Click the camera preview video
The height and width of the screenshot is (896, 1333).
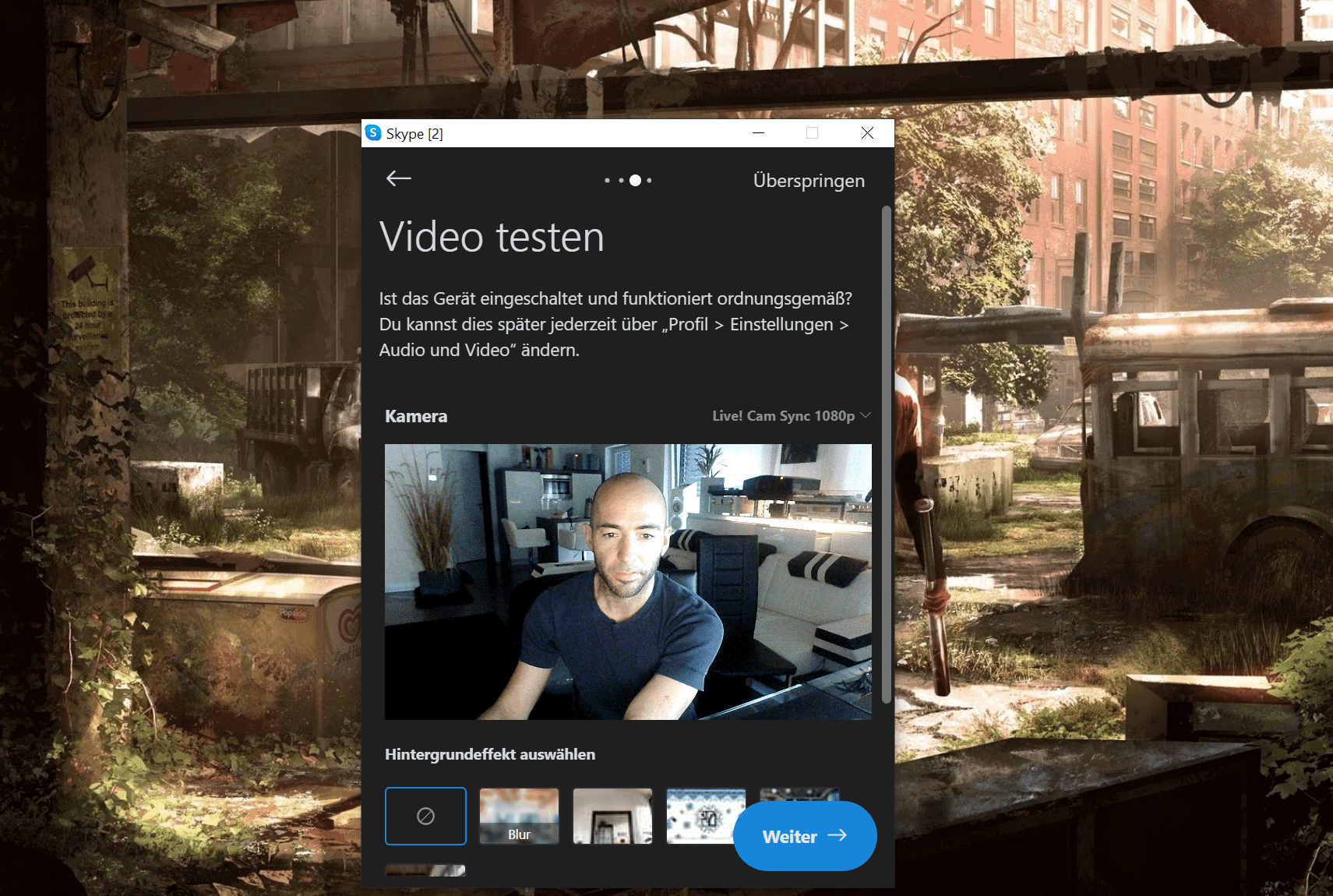coord(628,582)
